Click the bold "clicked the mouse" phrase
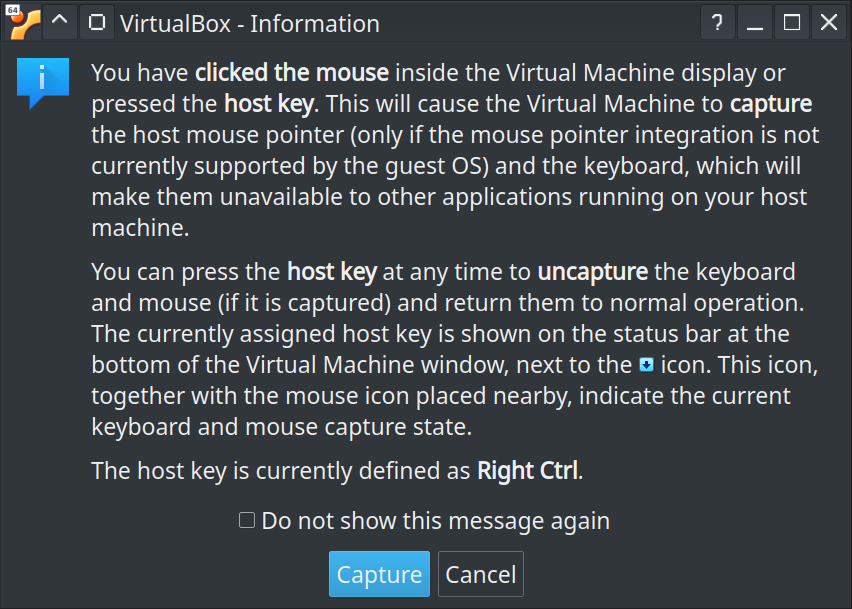 [x=291, y=73]
